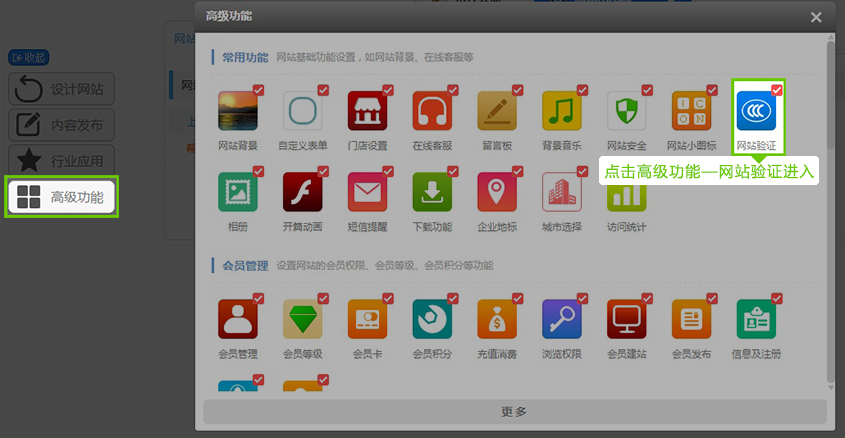Open the 充值消费 money bag icon
Image resolution: width=845 pixels, height=438 pixels.
coord(497,319)
